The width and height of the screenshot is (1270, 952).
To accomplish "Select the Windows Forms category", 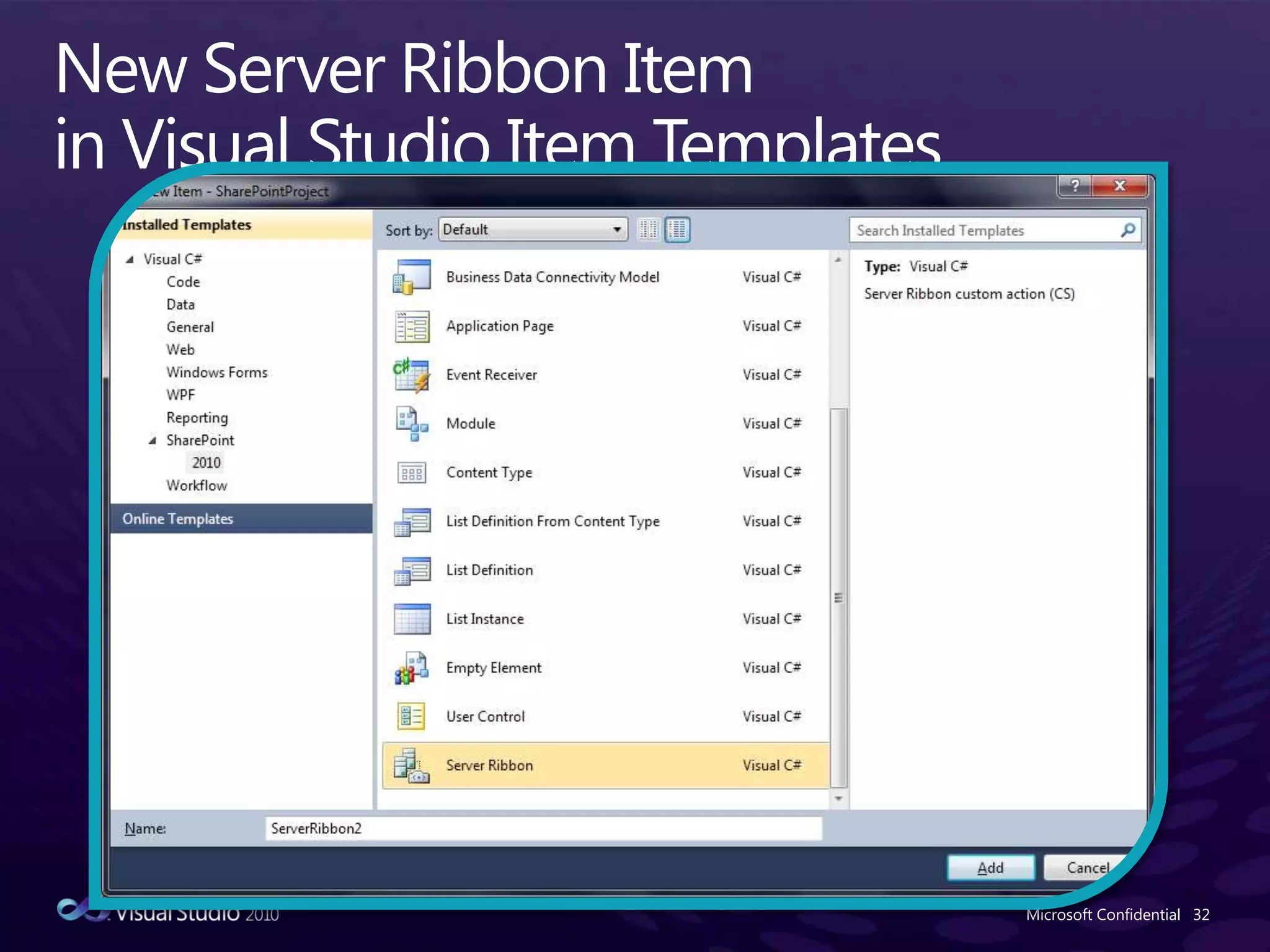I will point(217,372).
